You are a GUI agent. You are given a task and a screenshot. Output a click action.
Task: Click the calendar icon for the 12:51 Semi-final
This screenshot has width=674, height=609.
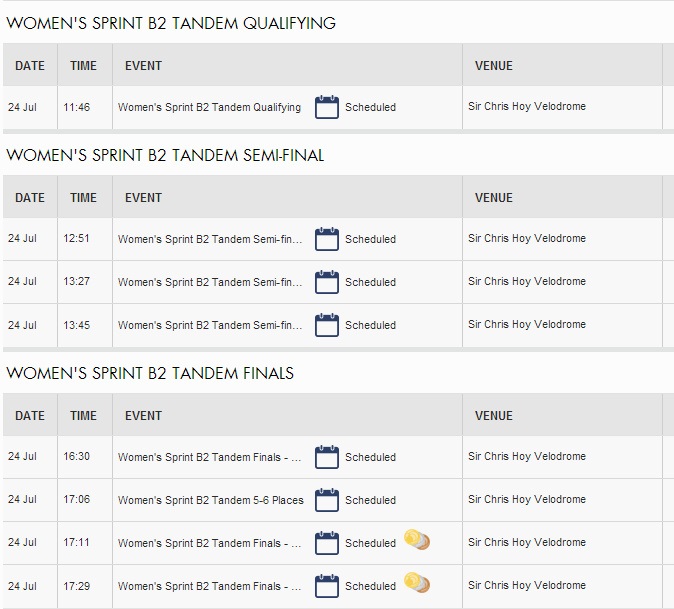[327, 239]
